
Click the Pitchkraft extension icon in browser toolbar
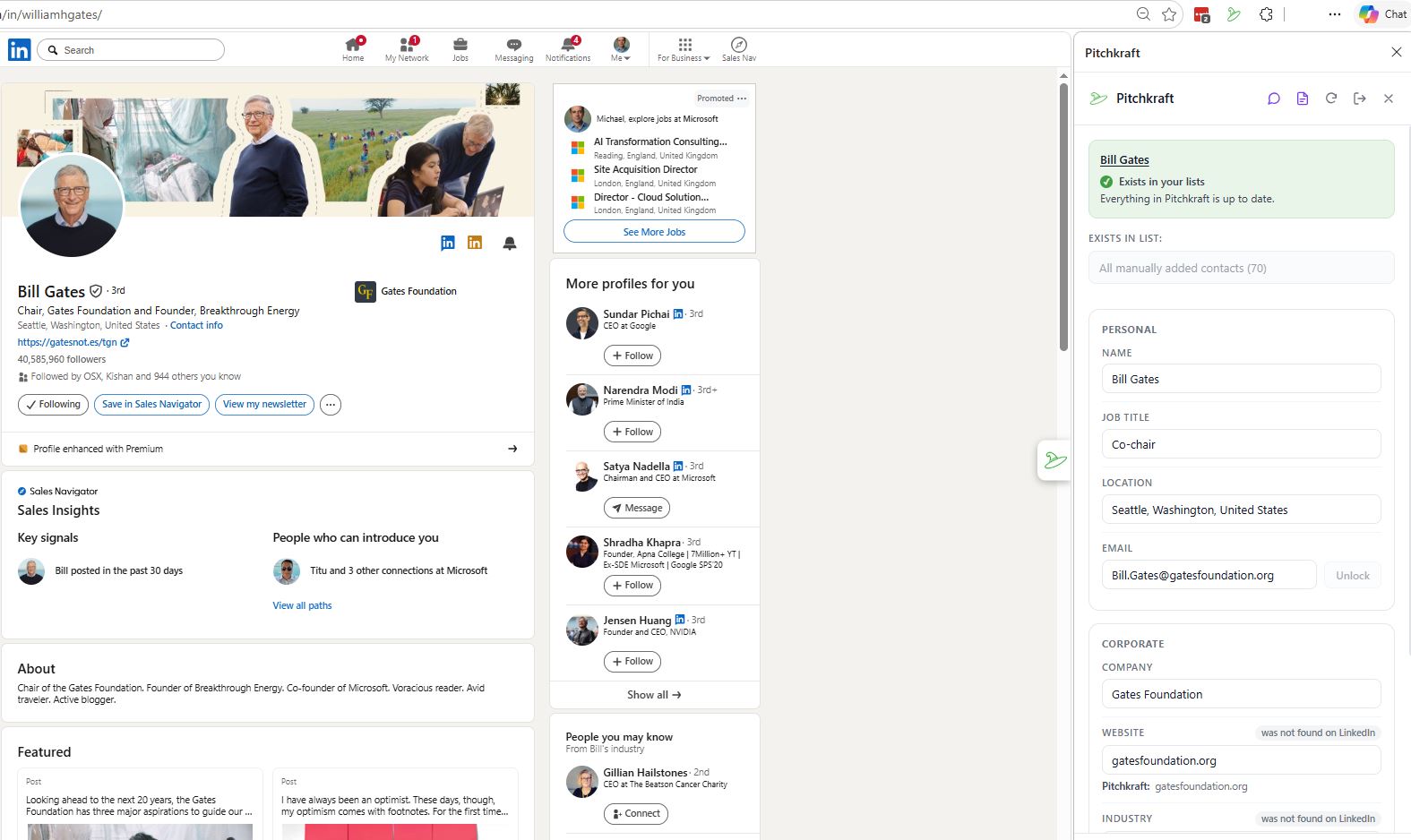click(1234, 14)
